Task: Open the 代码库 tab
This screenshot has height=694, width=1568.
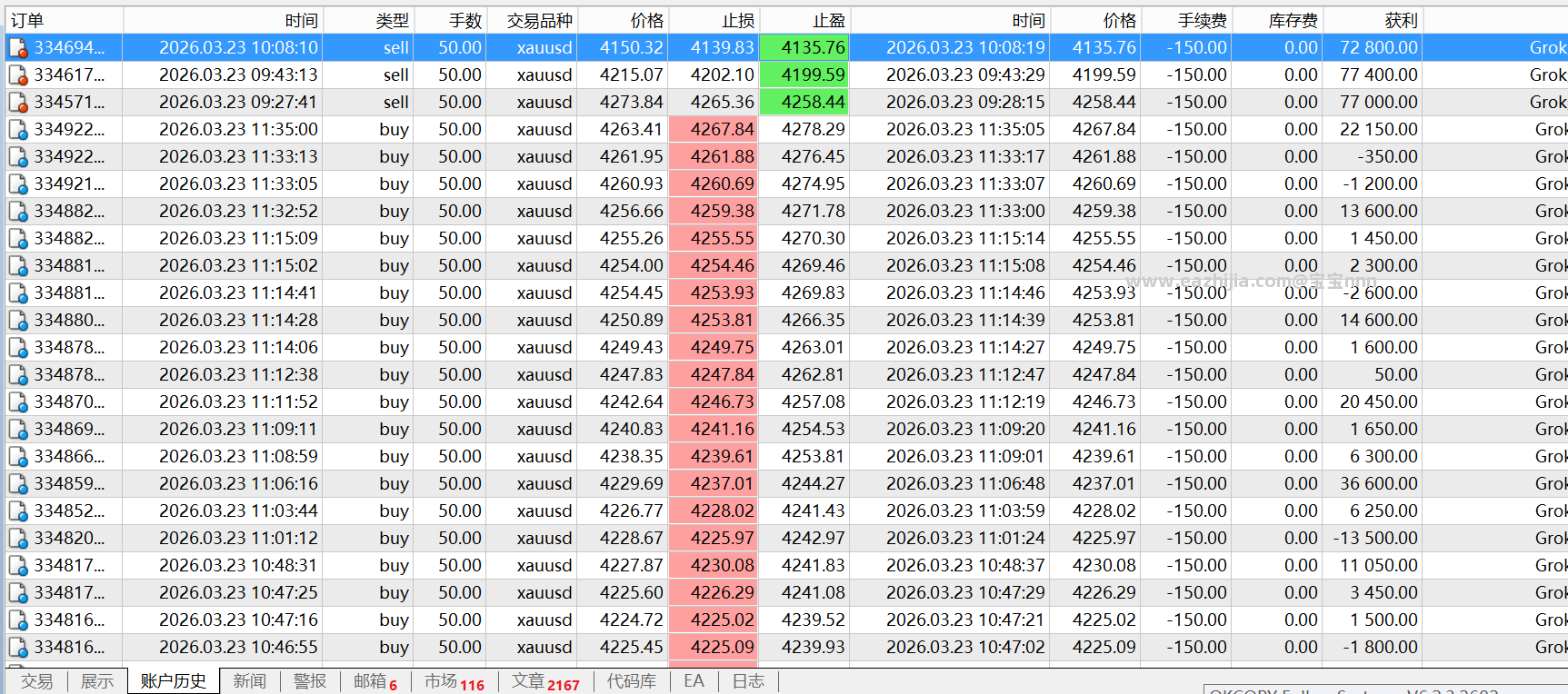Action: [632, 681]
